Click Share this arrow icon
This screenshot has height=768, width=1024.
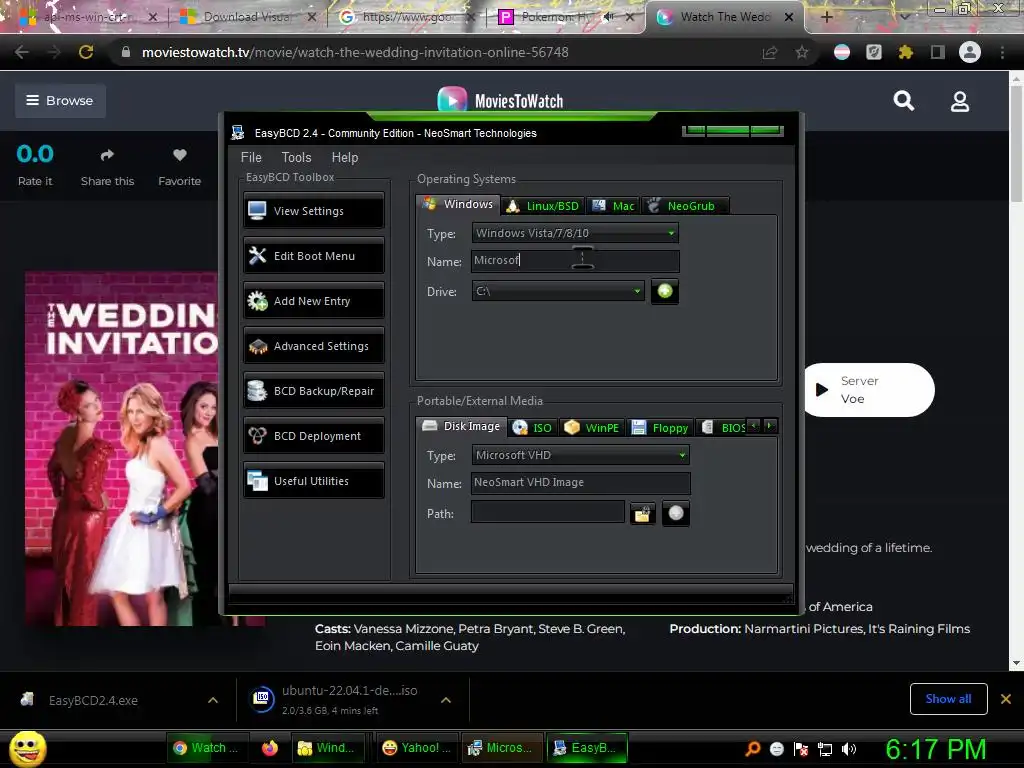107,155
